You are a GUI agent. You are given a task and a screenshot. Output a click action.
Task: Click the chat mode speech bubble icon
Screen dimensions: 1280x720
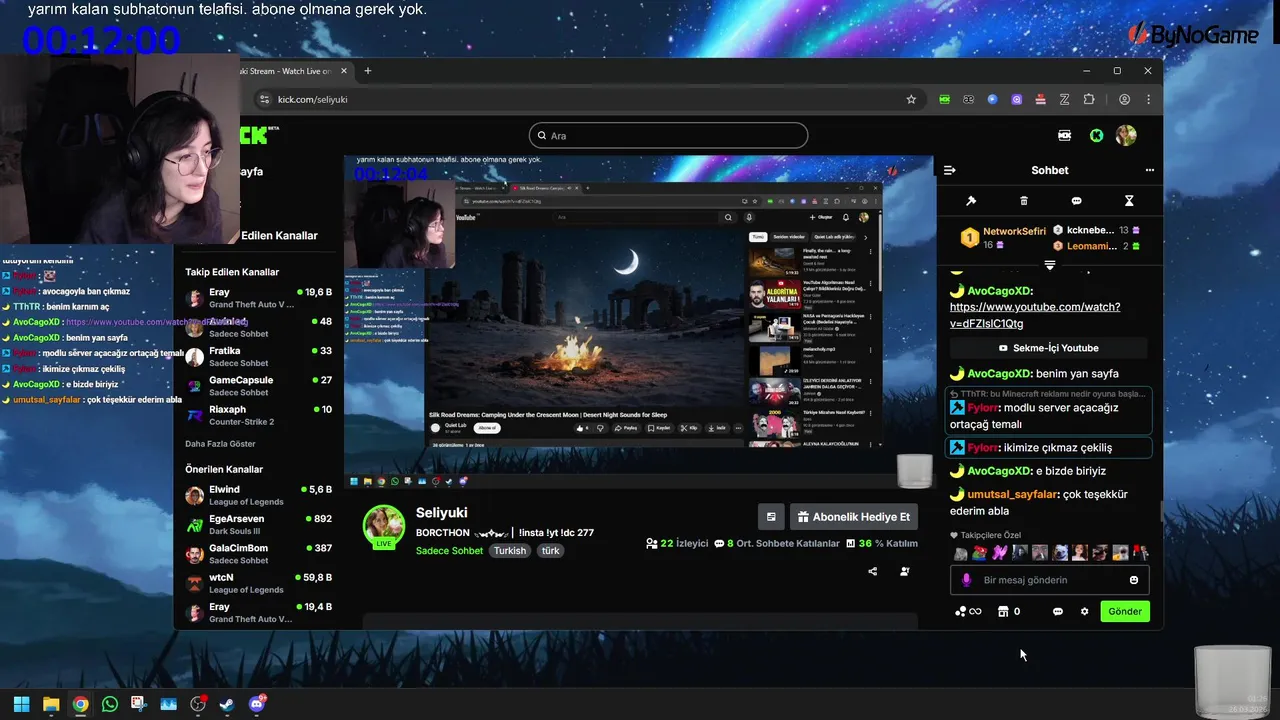pyautogui.click(x=1076, y=201)
